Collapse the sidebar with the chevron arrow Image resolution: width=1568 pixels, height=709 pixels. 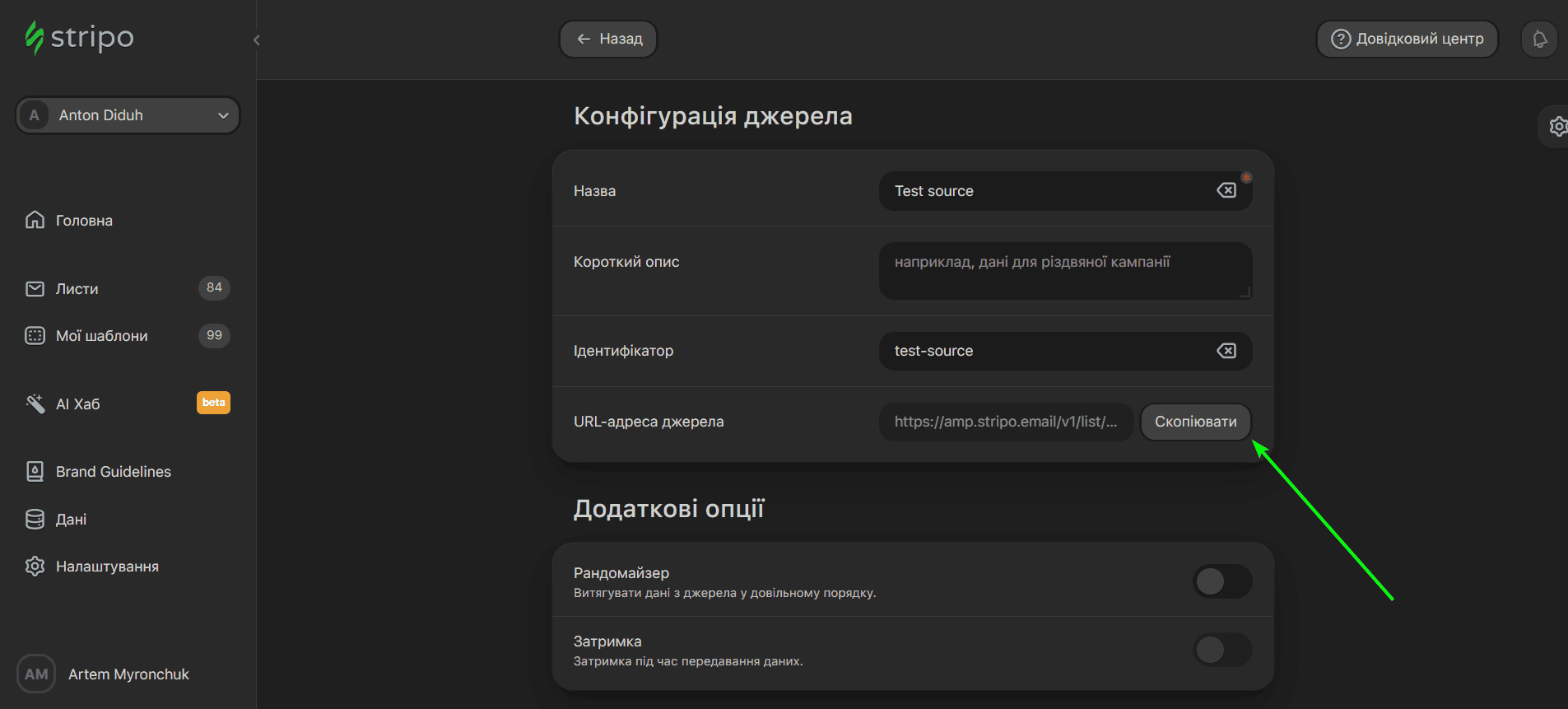257,40
